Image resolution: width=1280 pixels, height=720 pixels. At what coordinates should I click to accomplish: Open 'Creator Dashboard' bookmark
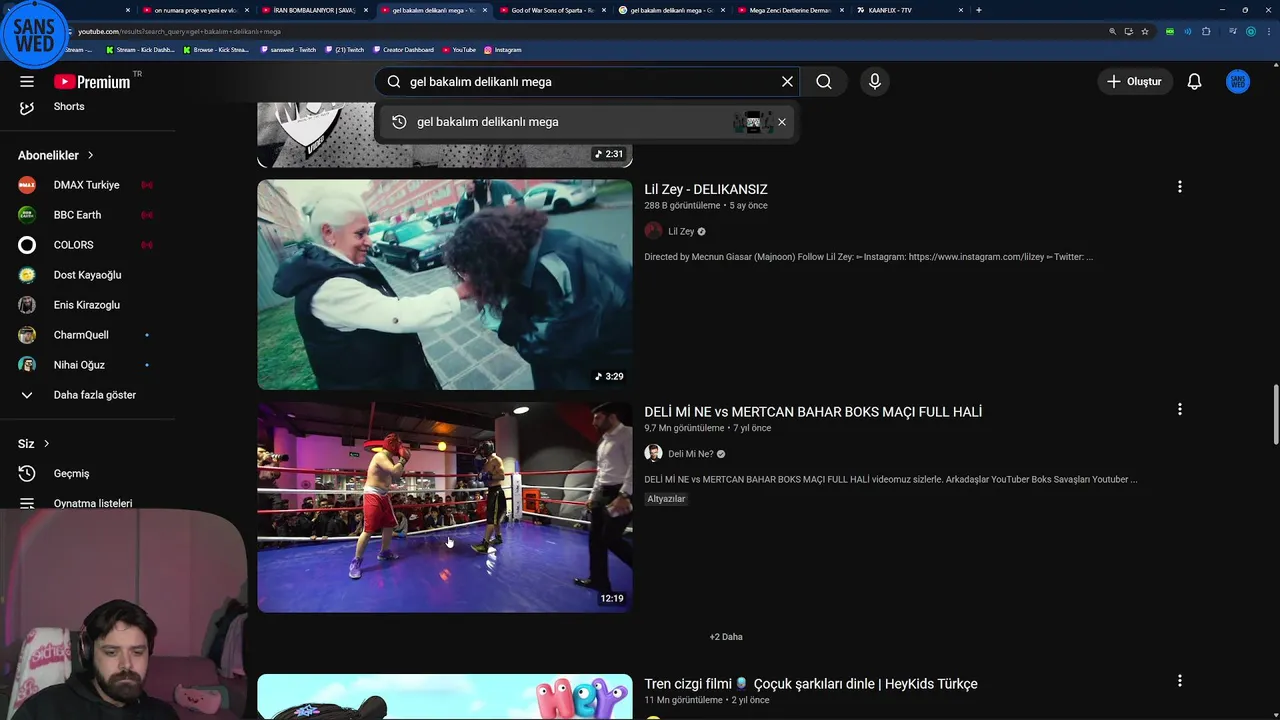[x=403, y=50]
